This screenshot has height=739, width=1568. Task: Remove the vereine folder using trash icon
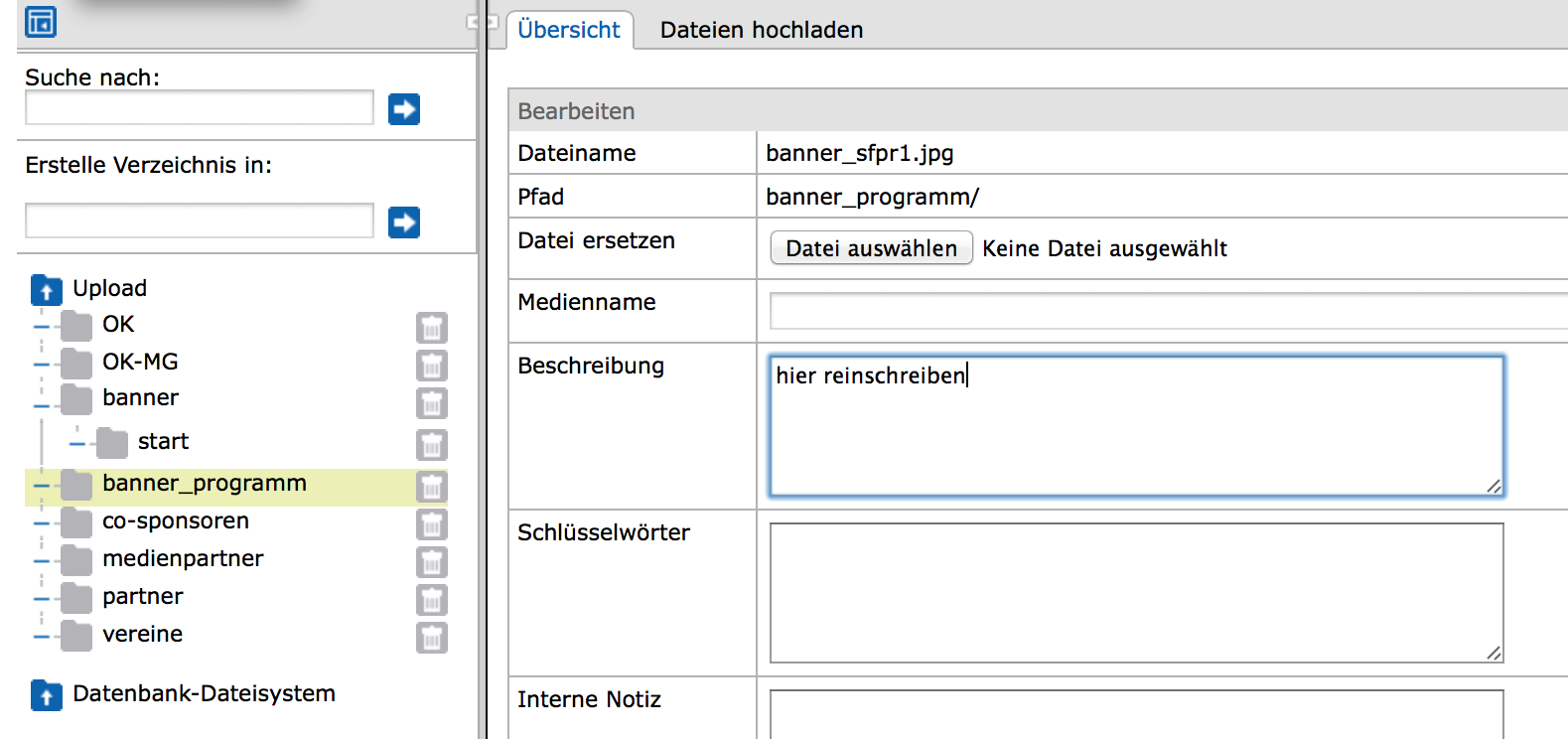(x=431, y=637)
